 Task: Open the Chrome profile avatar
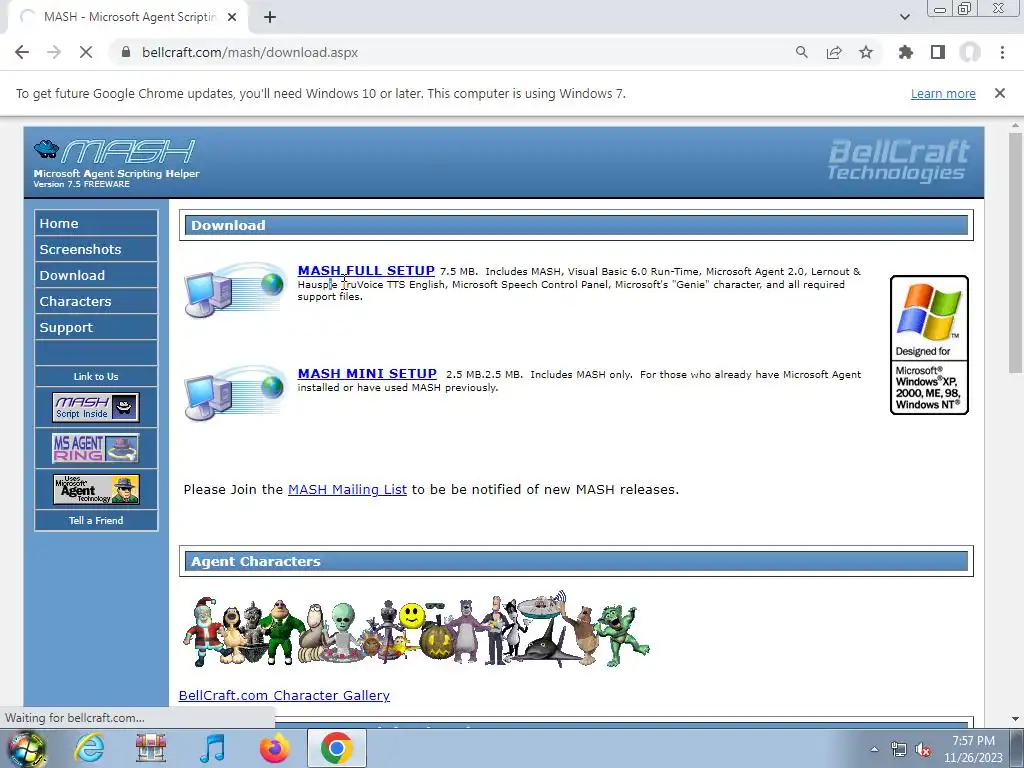point(970,52)
